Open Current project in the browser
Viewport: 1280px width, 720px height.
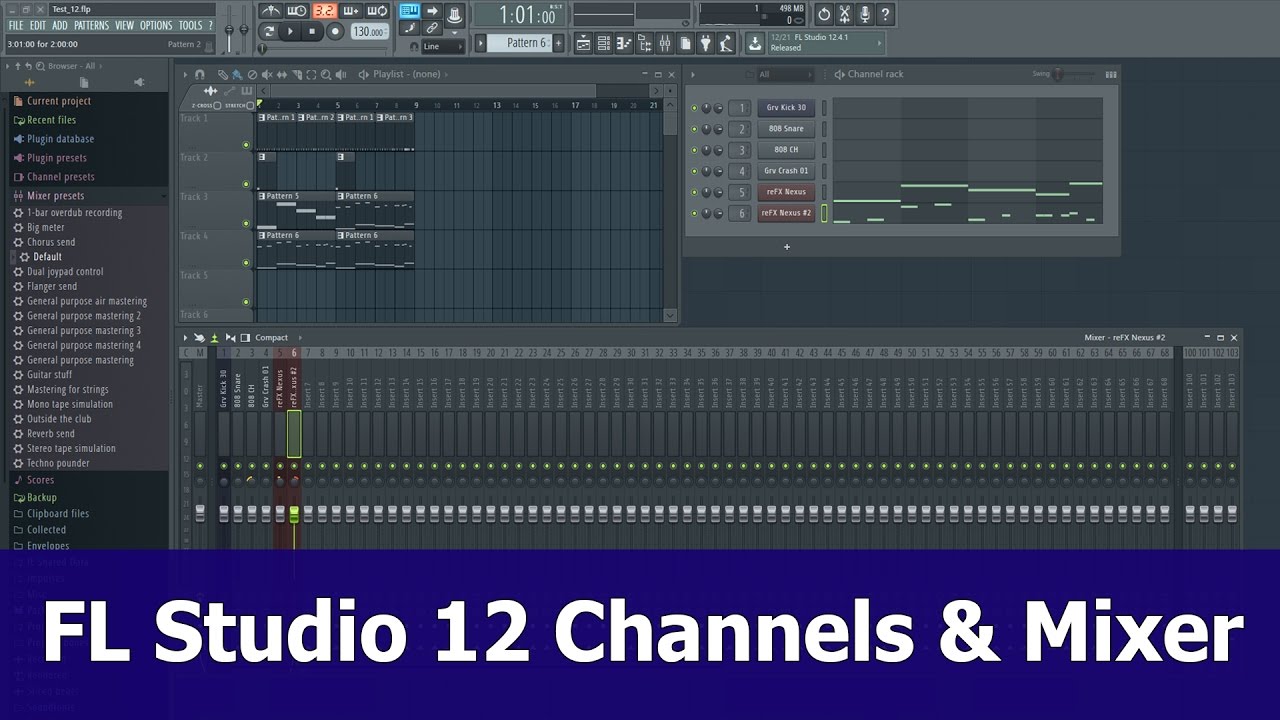(59, 101)
